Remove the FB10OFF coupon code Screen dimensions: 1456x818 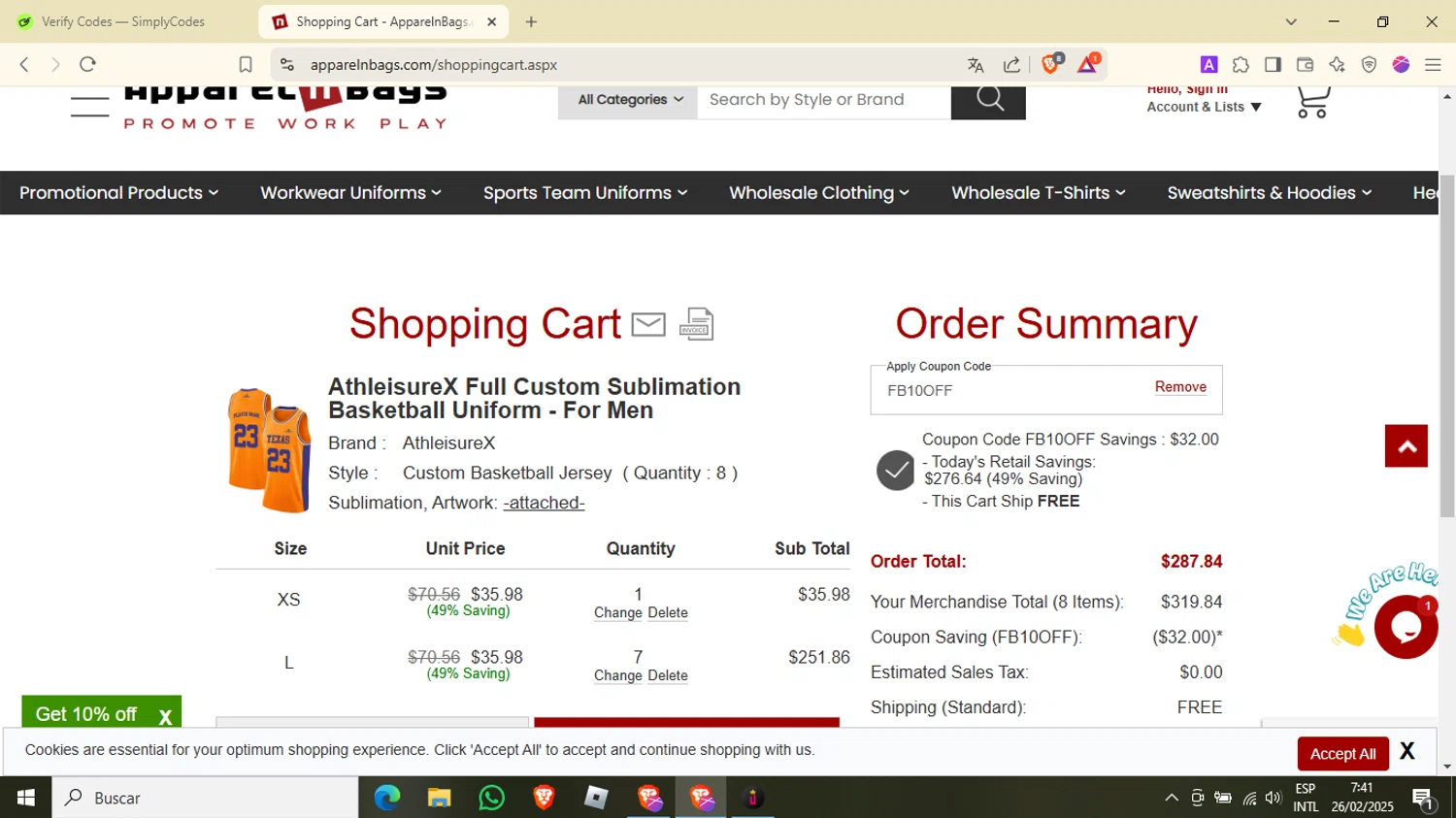pyautogui.click(x=1180, y=386)
